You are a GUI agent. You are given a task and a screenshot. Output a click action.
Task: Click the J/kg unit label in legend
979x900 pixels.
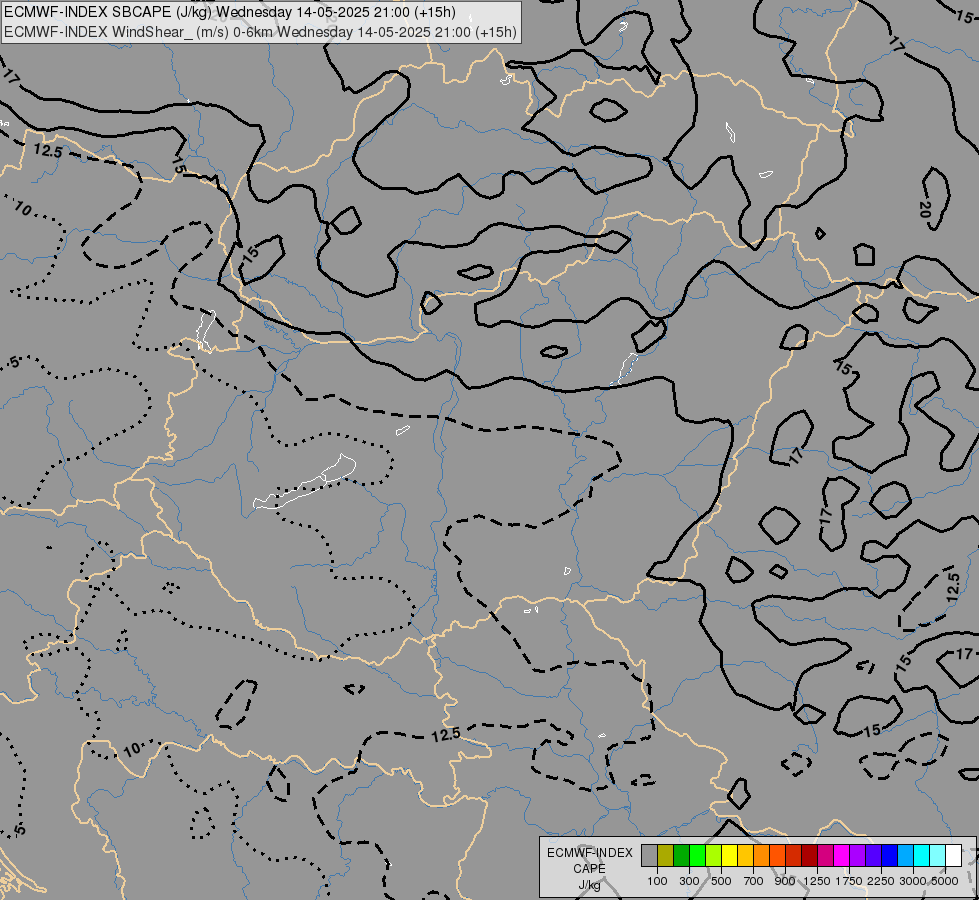(x=589, y=885)
